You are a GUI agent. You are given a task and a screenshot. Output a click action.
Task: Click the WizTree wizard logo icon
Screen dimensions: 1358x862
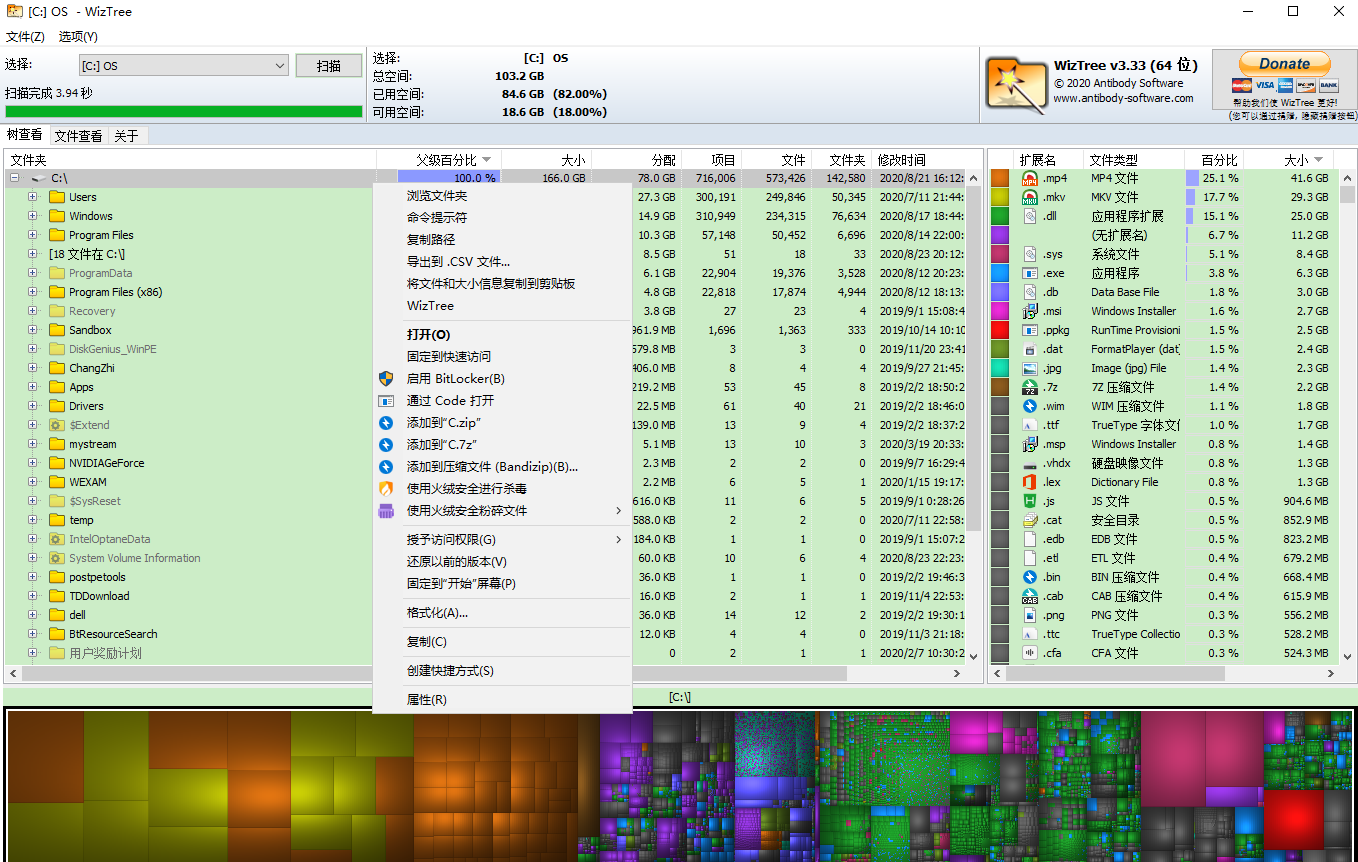(1016, 83)
